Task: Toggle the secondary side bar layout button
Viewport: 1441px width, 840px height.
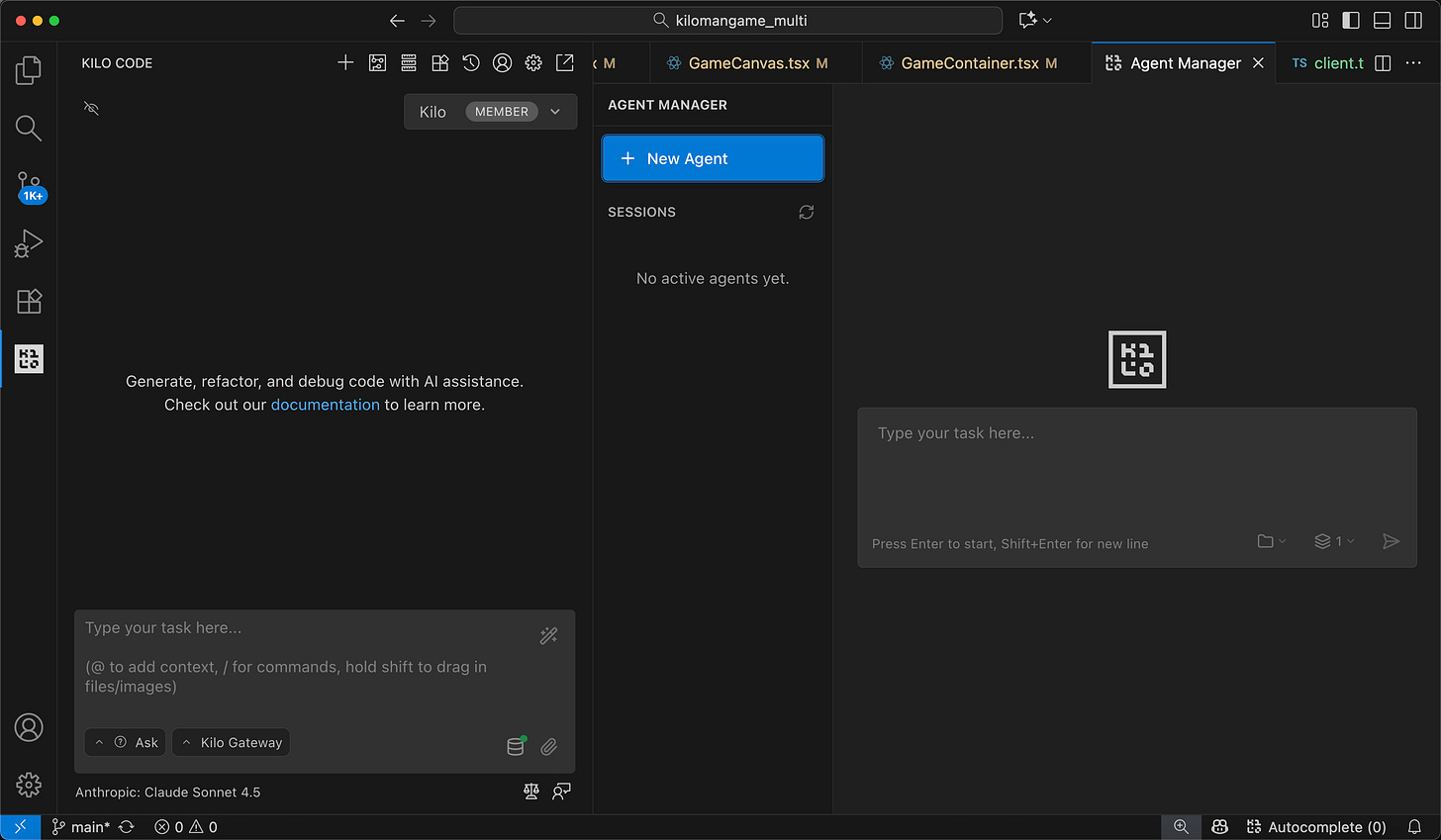Action: coord(1413,20)
